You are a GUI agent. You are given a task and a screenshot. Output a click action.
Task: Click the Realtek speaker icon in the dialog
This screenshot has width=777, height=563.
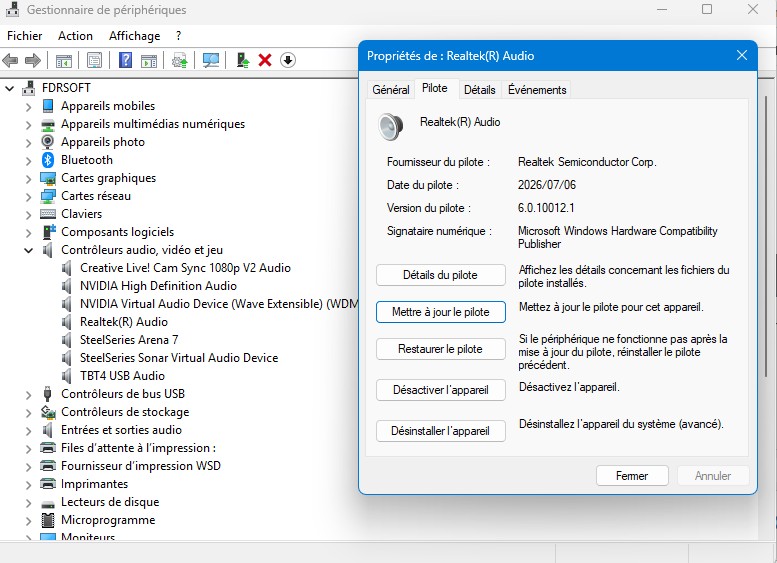pos(390,126)
